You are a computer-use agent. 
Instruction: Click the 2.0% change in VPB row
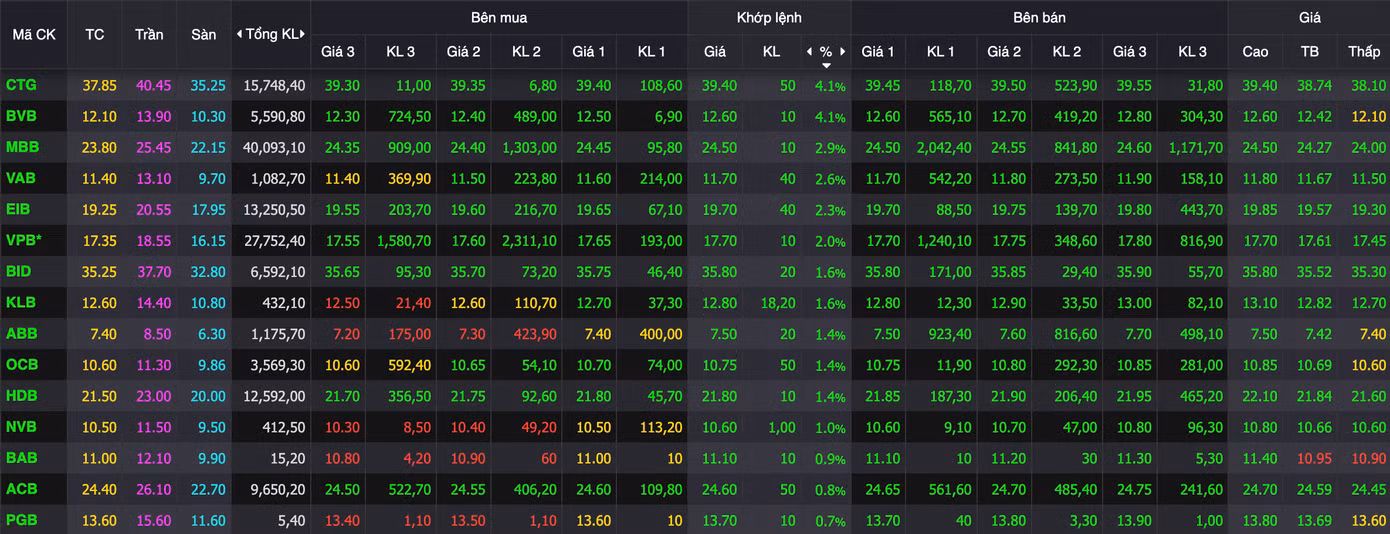830,241
